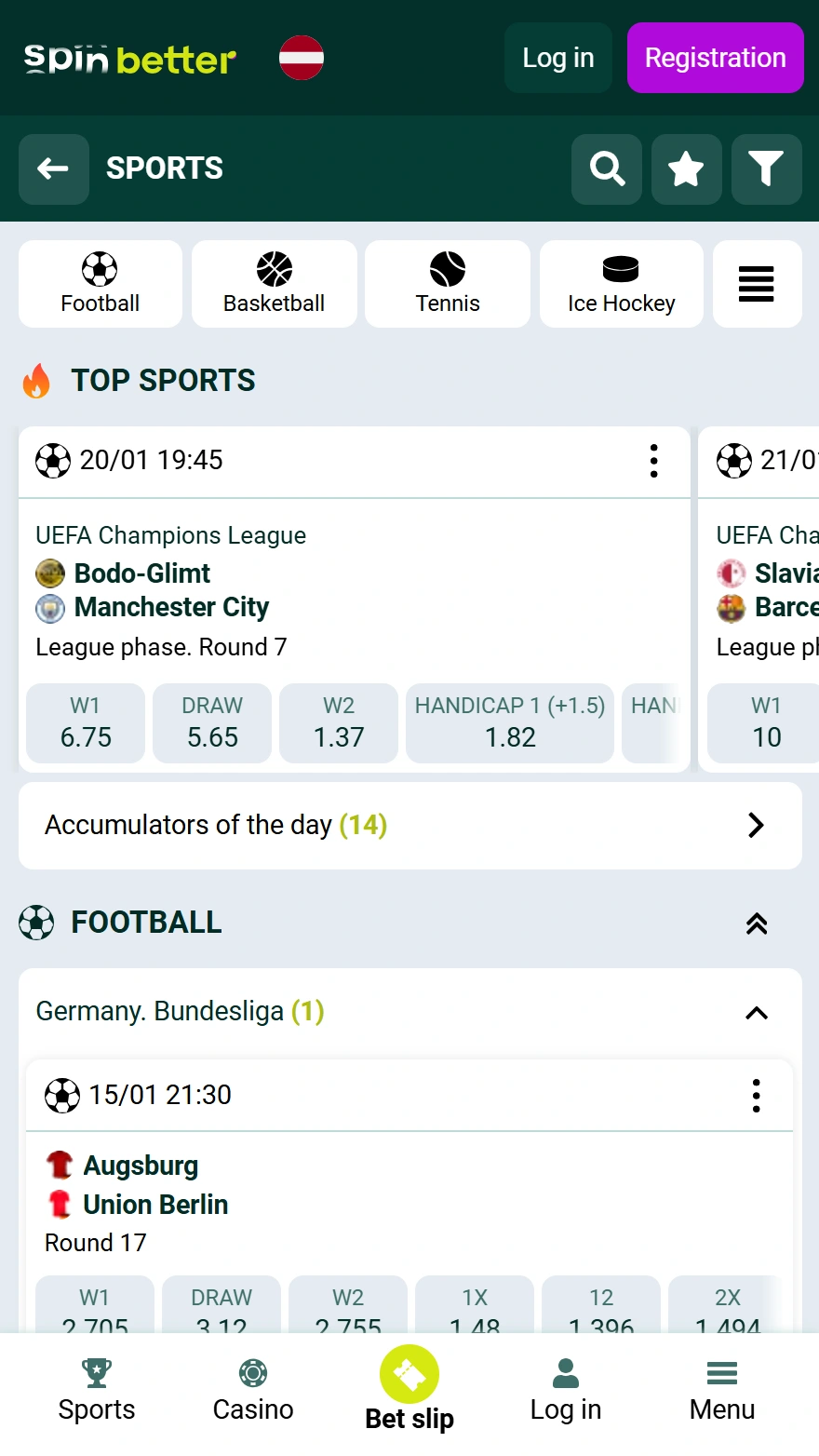The width and height of the screenshot is (819, 1456).
Task: Open the all-sports list hamburger icon
Action: (757, 284)
